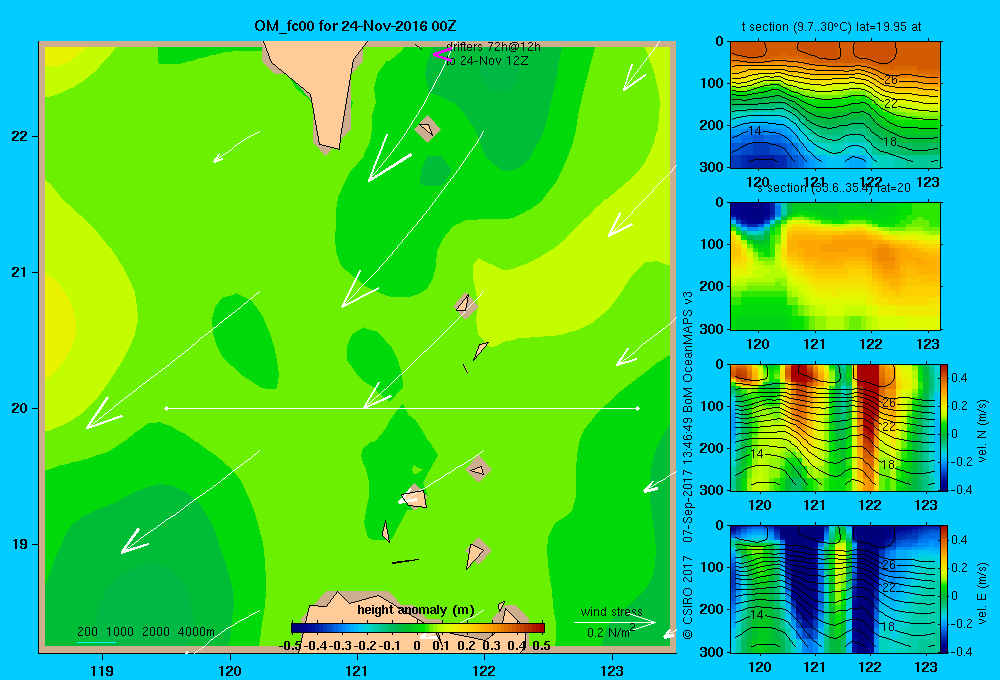Click the 0.4 tick on vel. N scale
The image size is (1000, 680).
959,378
